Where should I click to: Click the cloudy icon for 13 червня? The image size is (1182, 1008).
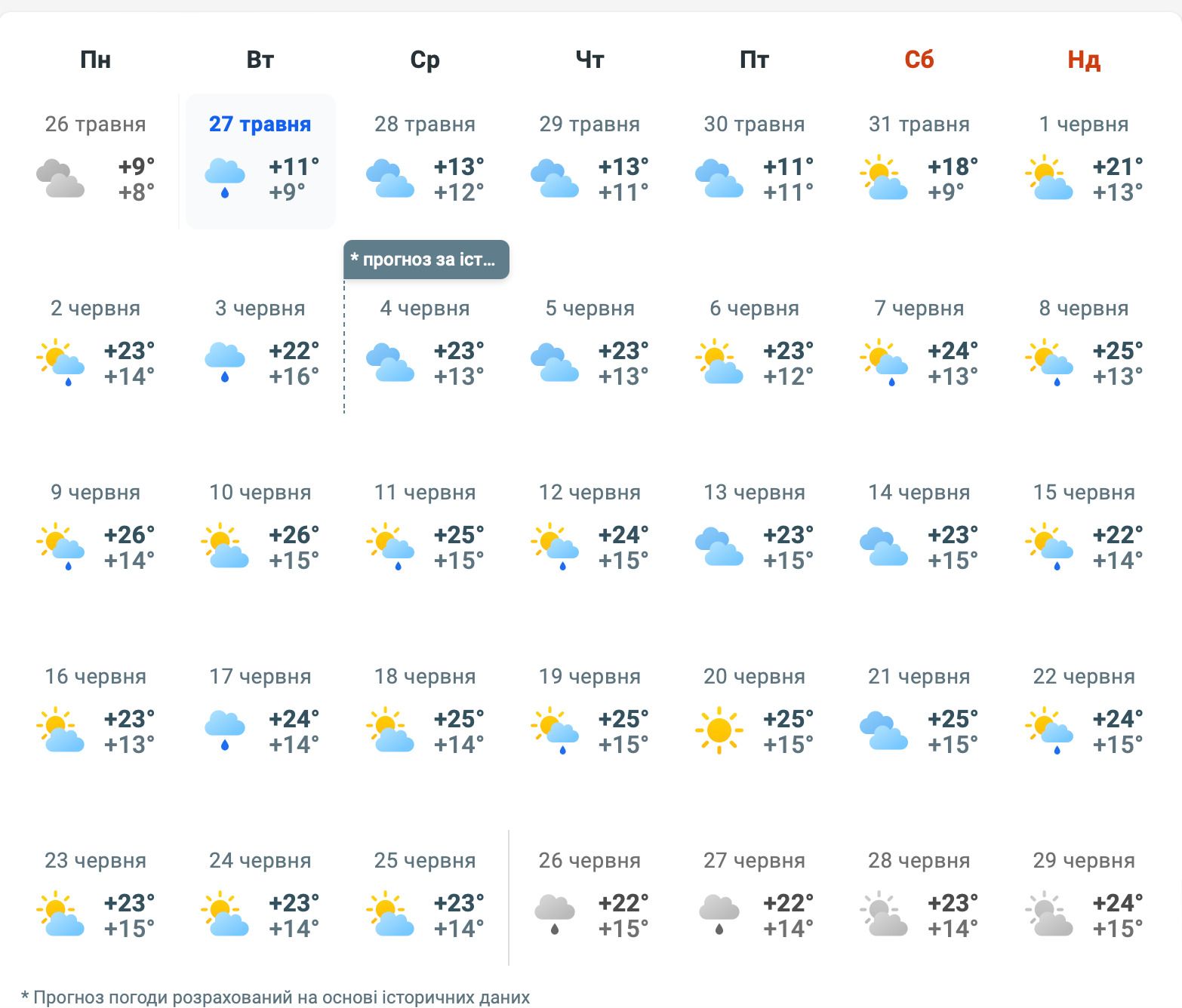click(x=719, y=546)
